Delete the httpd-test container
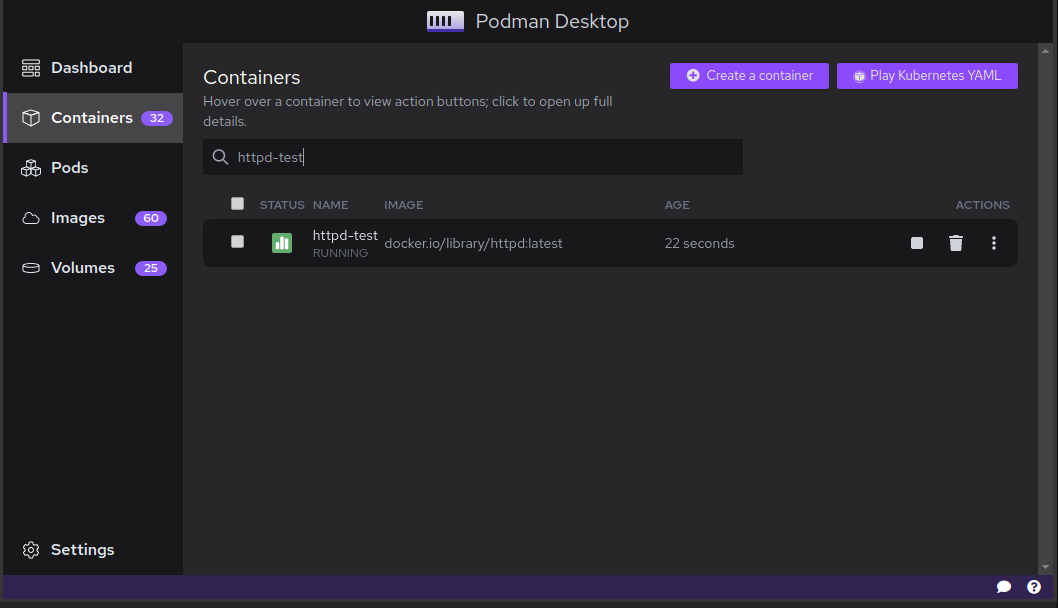Image resolution: width=1058 pixels, height=608 pixels. tap(955, 242)
